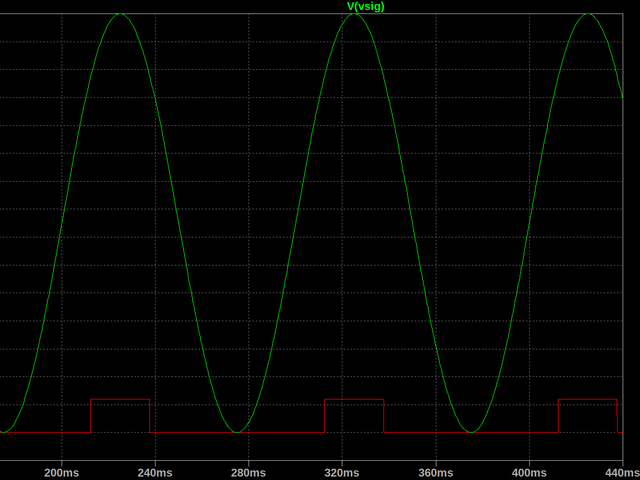
Task: Click the rising edge of the first red pulse
Action: [x=91, y=416]
